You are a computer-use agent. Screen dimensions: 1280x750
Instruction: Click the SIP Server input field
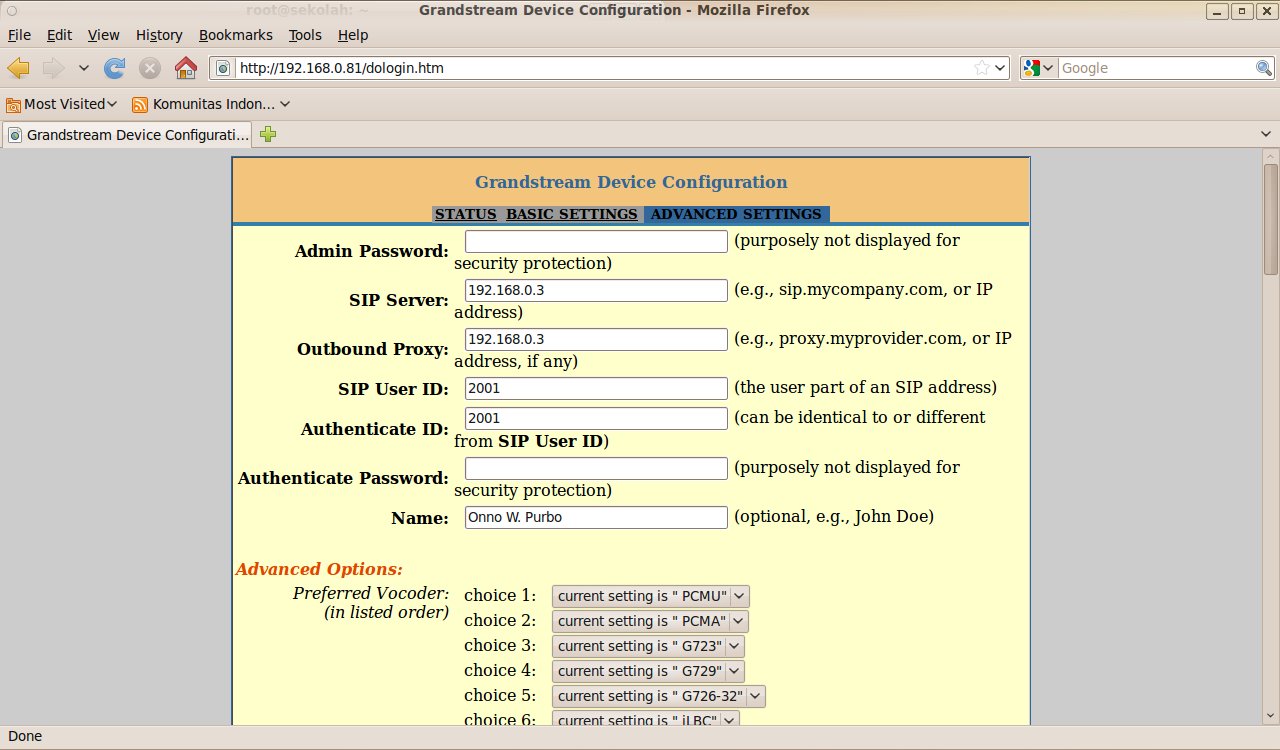596,290
